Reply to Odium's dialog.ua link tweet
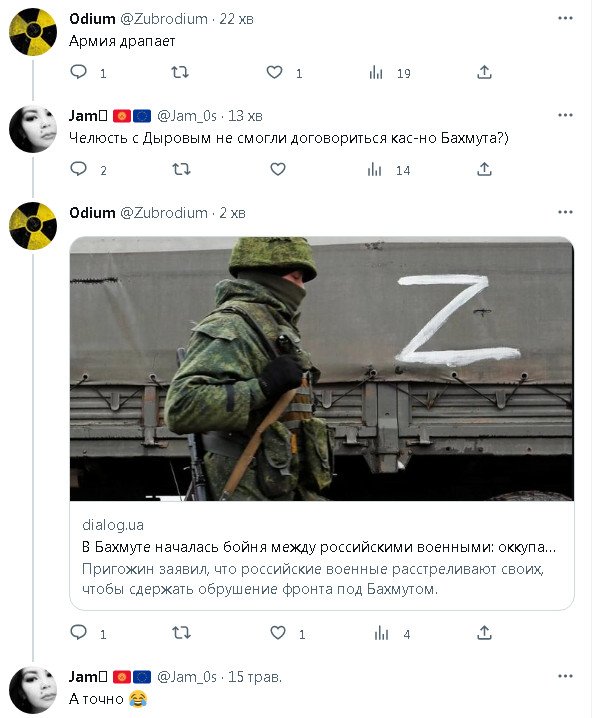This screenshot has width=602, height=718. click(79, 633)
